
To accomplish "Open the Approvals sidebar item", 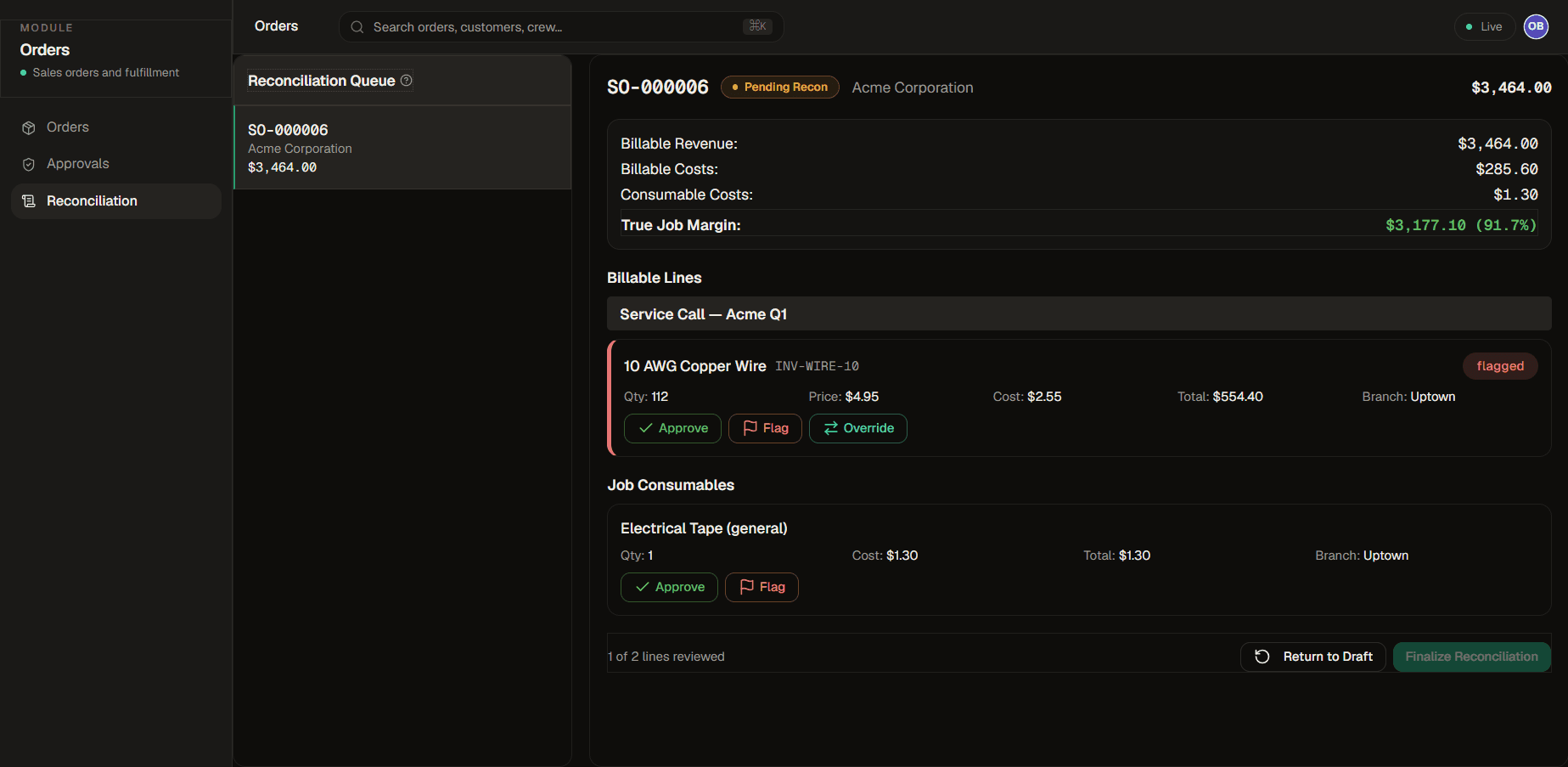I will pos(115,164).
